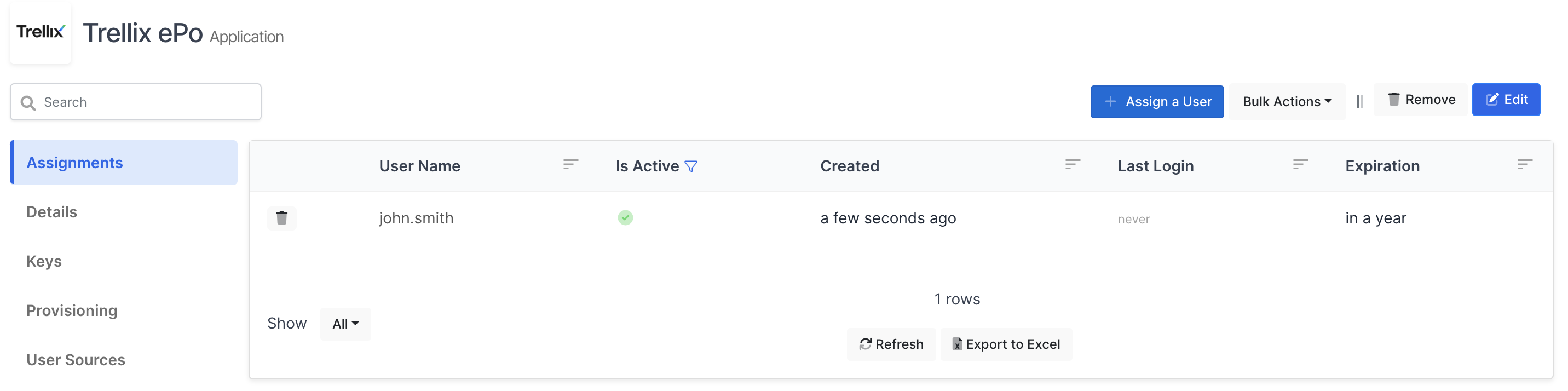Click the Assign a User button

tap(1157, 101)
